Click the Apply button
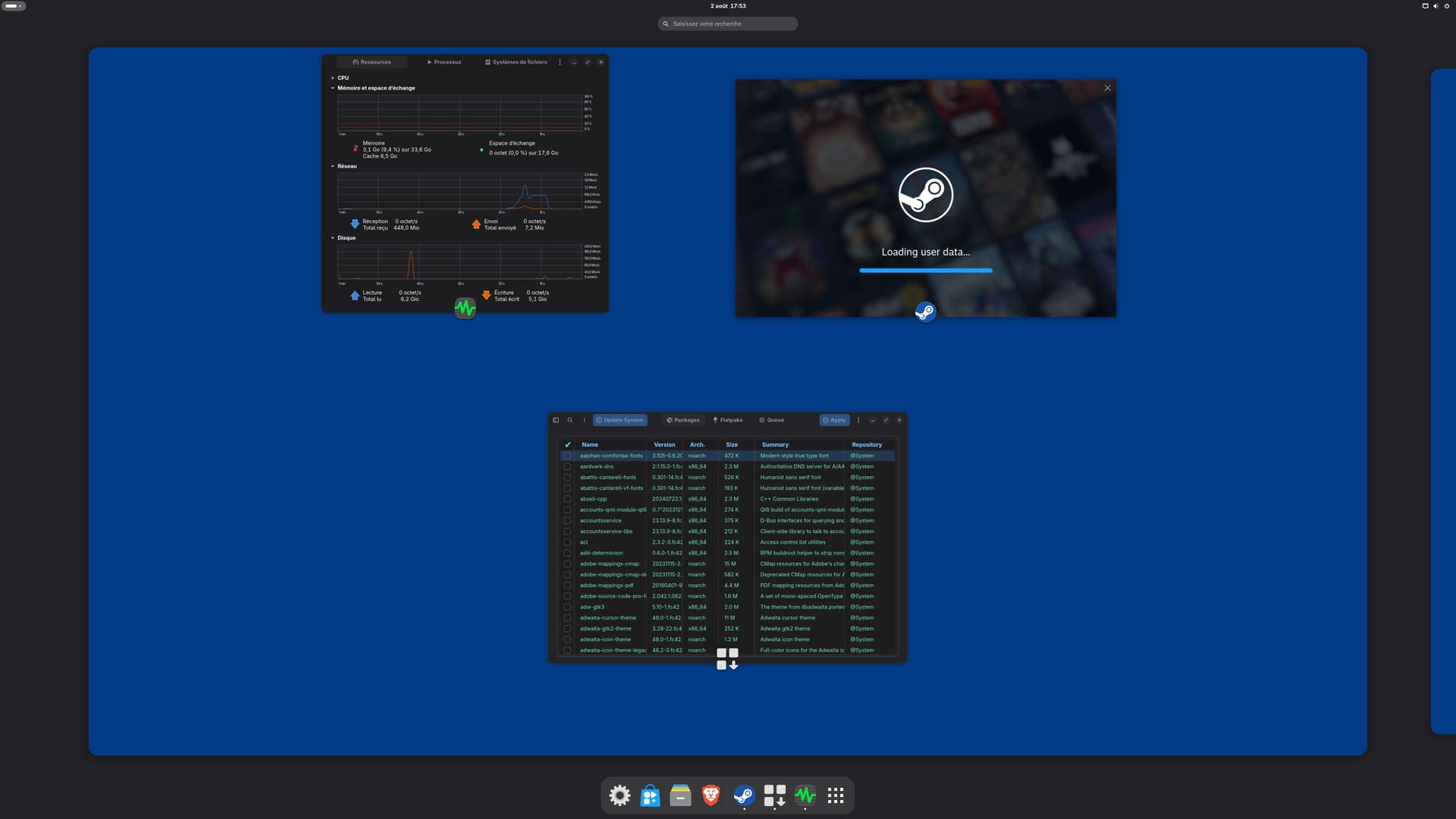The width and height of the screenshot is (1456, 819). (834, 420)
